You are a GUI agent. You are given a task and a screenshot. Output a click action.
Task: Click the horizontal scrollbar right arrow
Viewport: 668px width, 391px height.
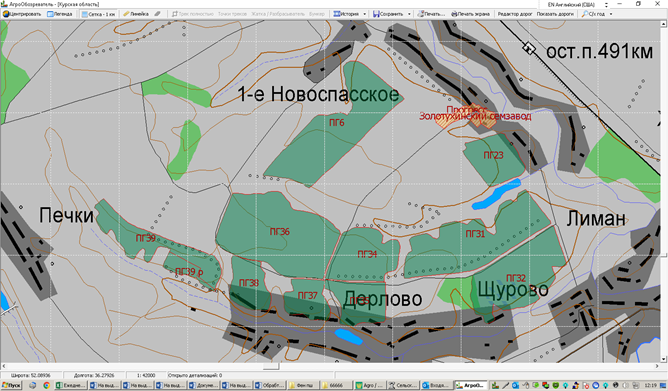pyautogui.click(x=656, y=366)
